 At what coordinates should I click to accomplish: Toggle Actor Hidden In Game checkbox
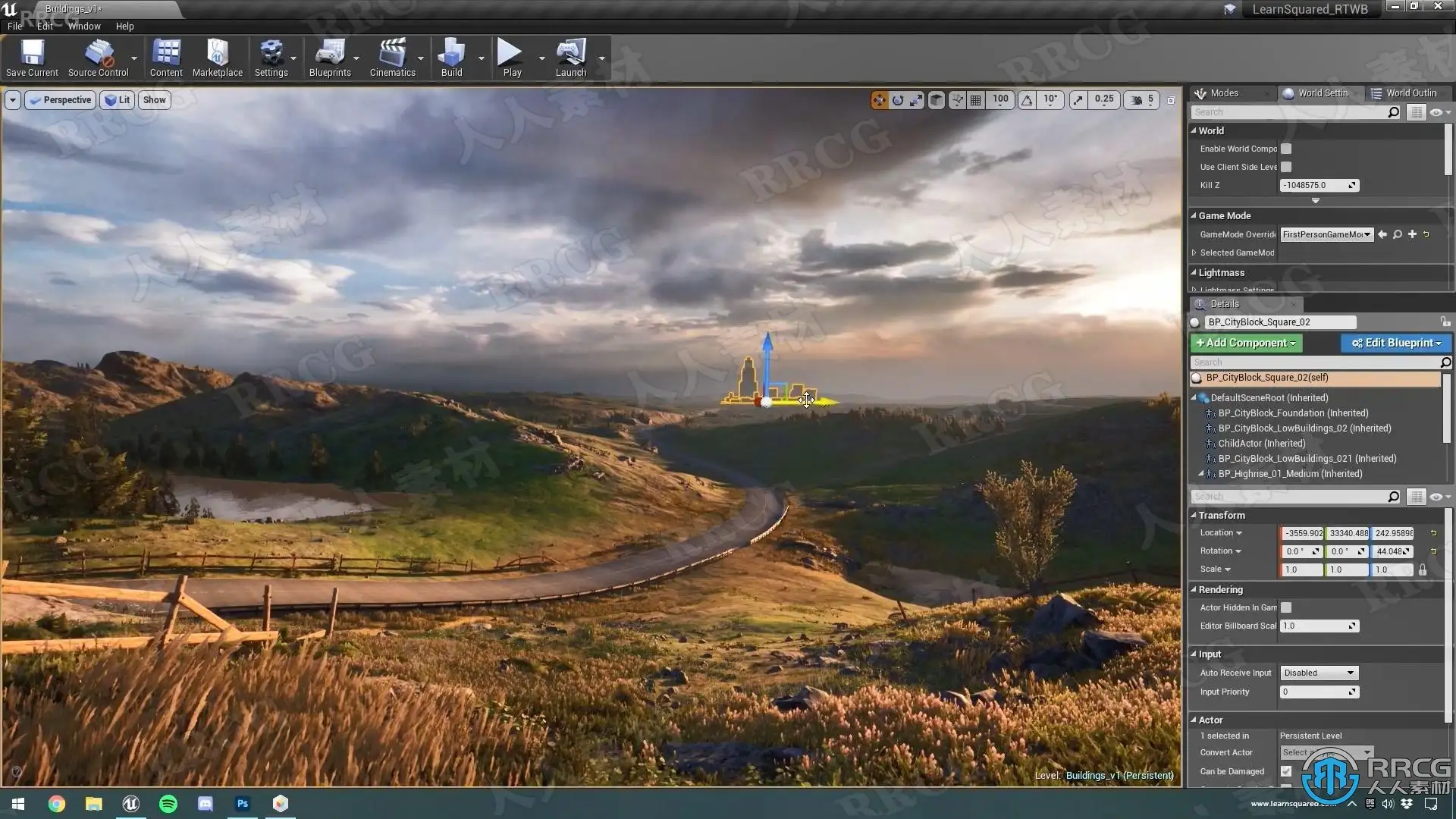coord(1286,608)
